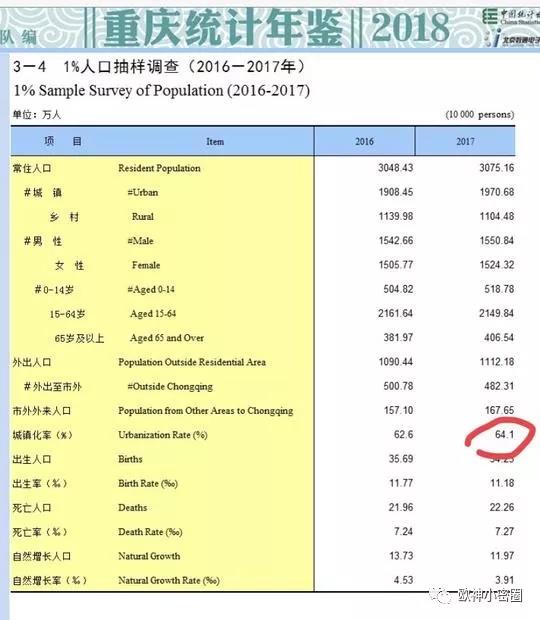540x620 pixels.
Task: Select value 167.65 in 2017 column
Action: click(499, 410)
